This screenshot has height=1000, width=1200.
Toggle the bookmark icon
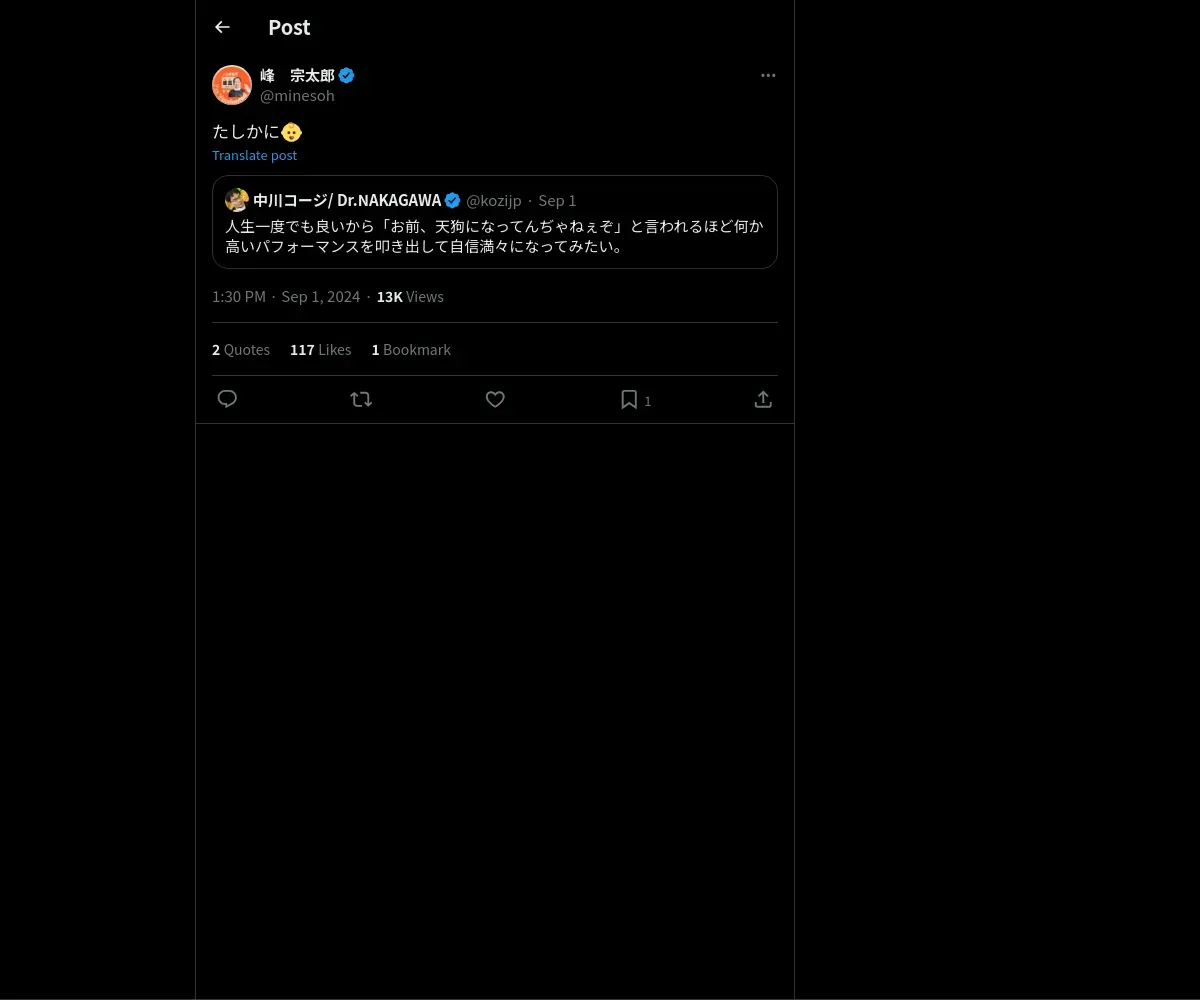point(629,399)
